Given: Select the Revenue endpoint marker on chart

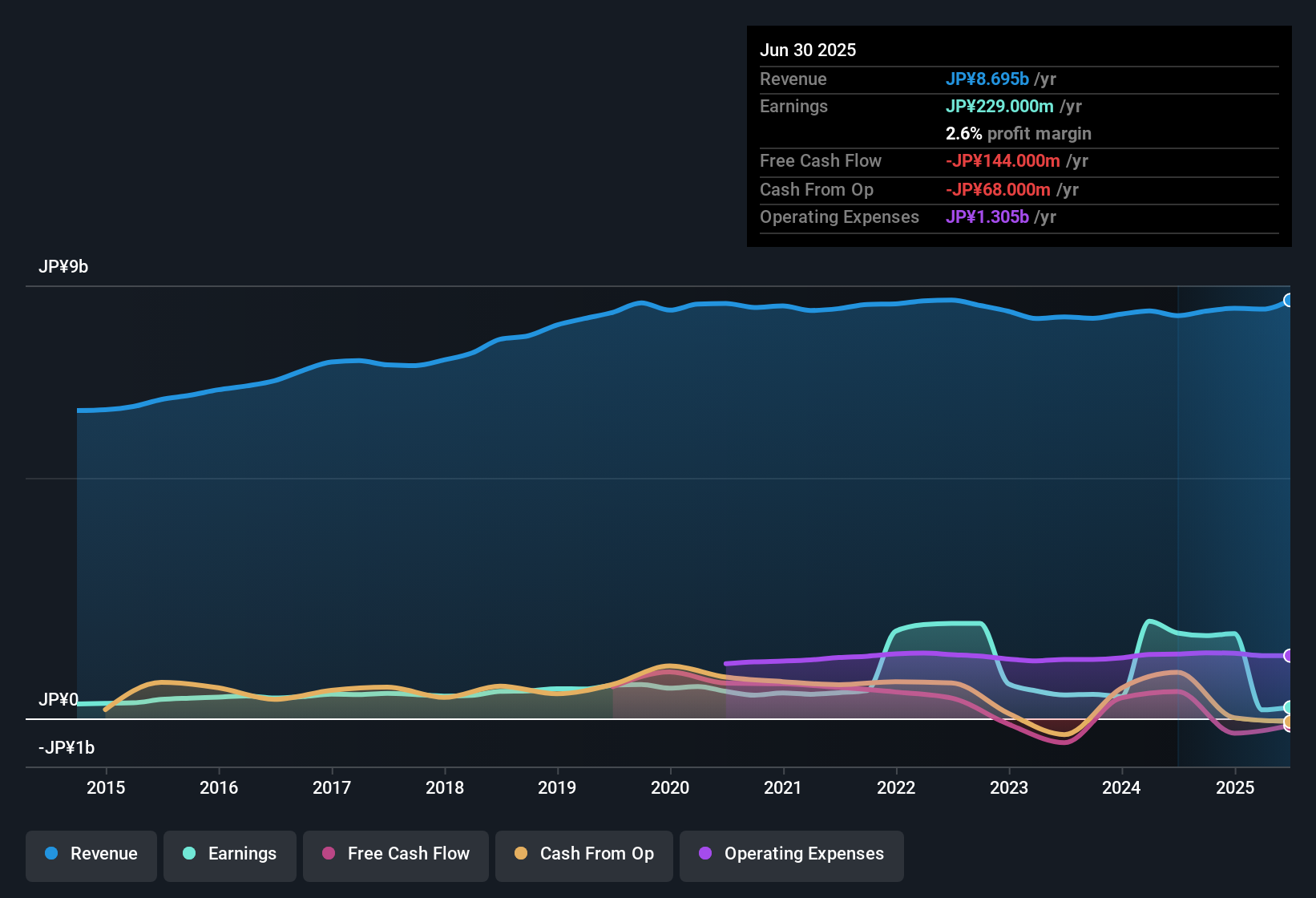Looking at the screenshot, I should point(1289,301).
